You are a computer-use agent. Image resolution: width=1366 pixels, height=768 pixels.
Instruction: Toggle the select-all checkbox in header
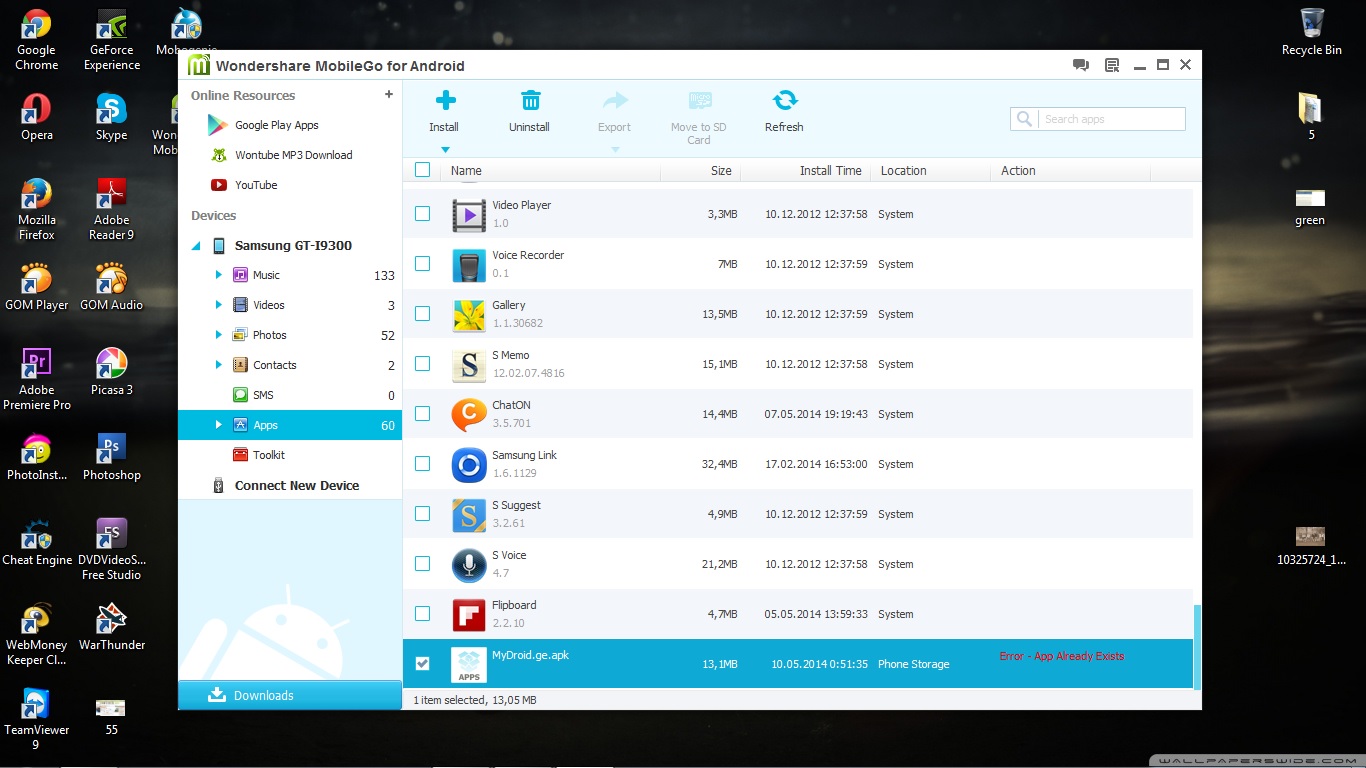pyautogui.click(x=422, y=170)
